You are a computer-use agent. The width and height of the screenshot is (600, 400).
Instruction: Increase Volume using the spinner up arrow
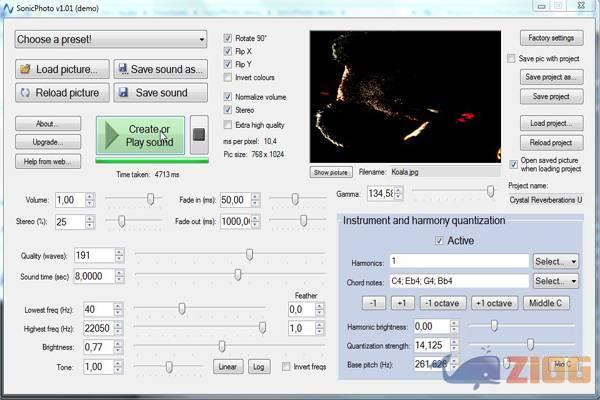point(91,196)
